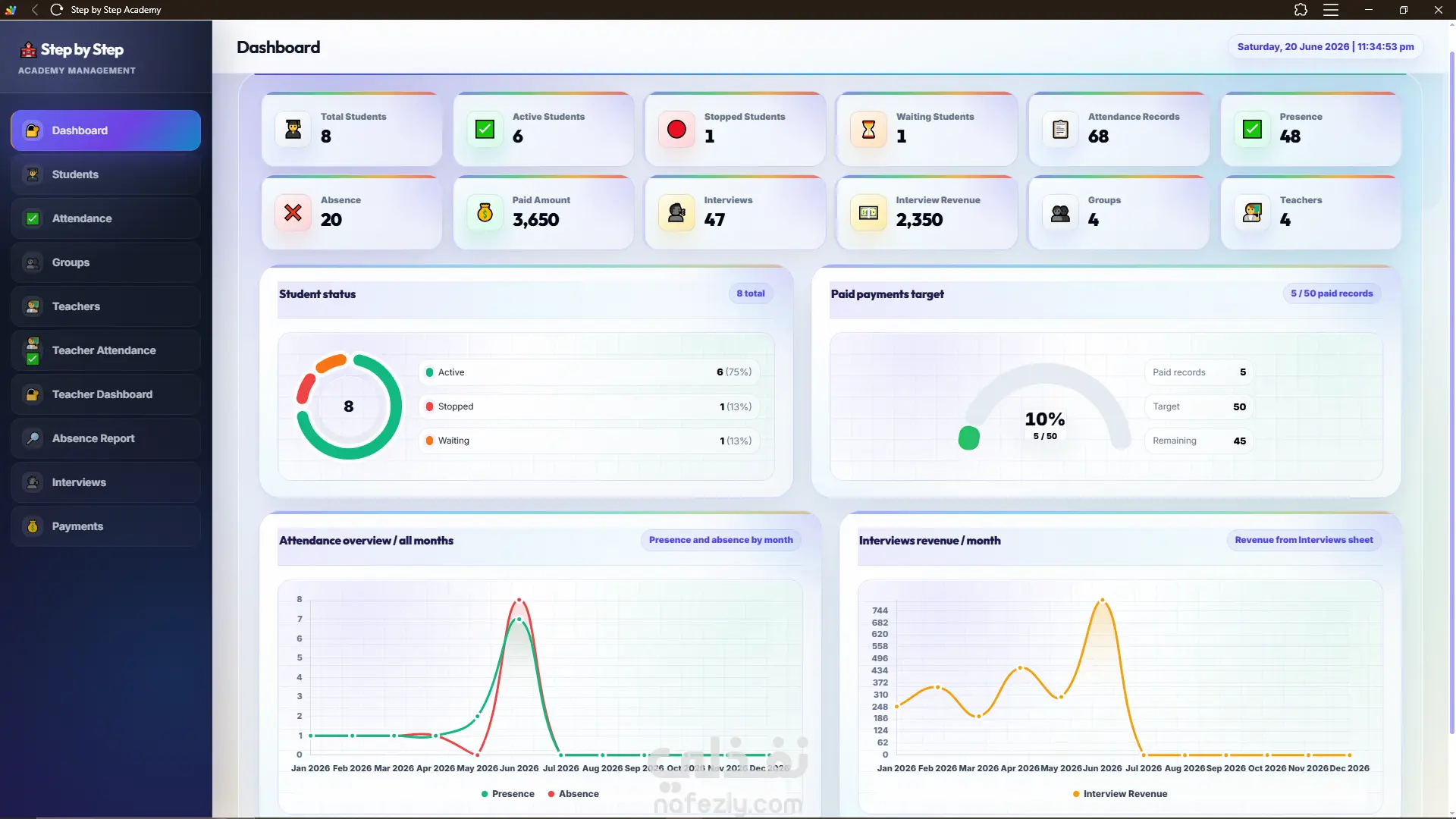
Task: Click the Total Students graduate icon
Action: 293,130
